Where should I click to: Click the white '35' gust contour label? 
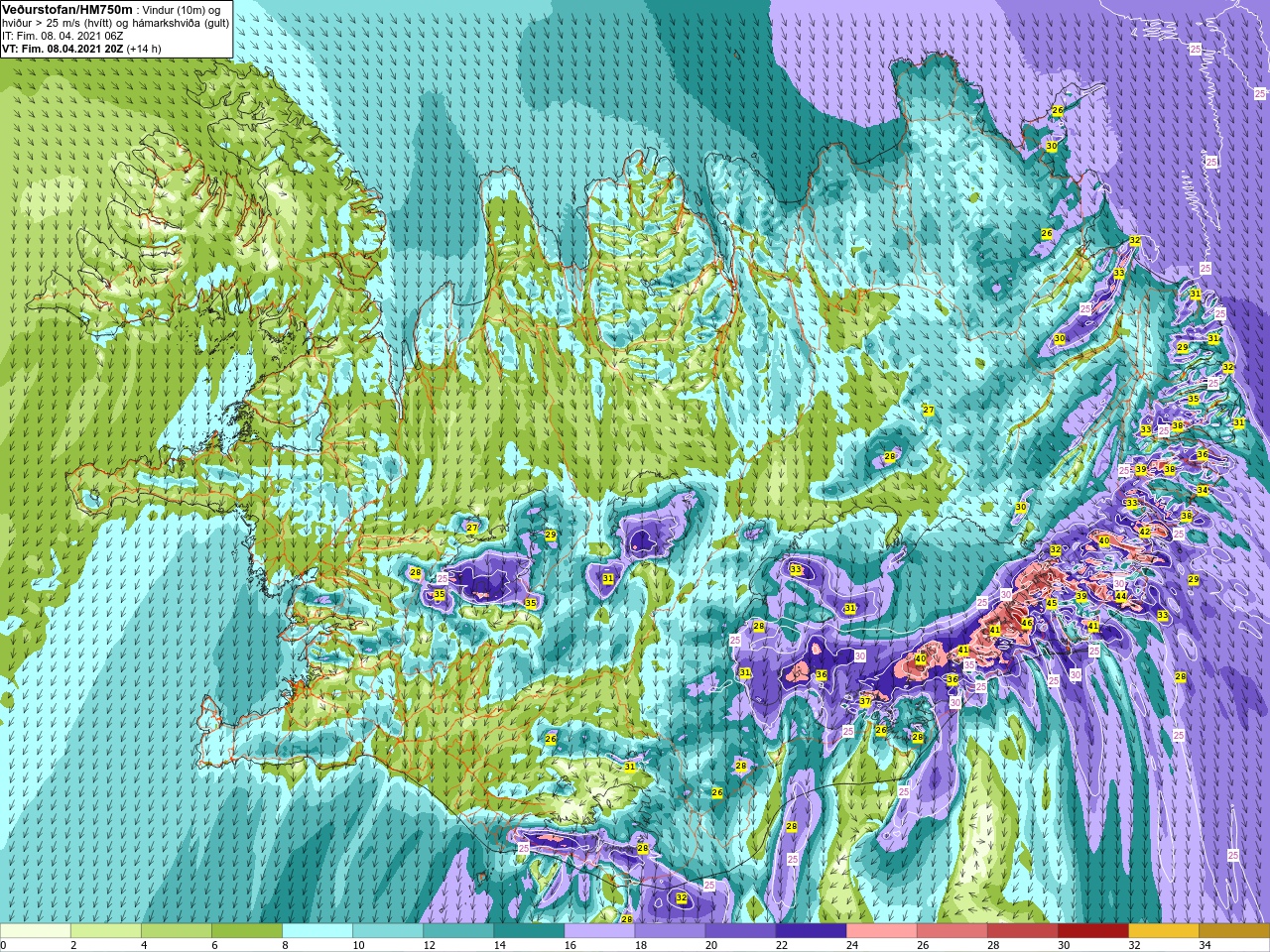[x=969, y=665]
